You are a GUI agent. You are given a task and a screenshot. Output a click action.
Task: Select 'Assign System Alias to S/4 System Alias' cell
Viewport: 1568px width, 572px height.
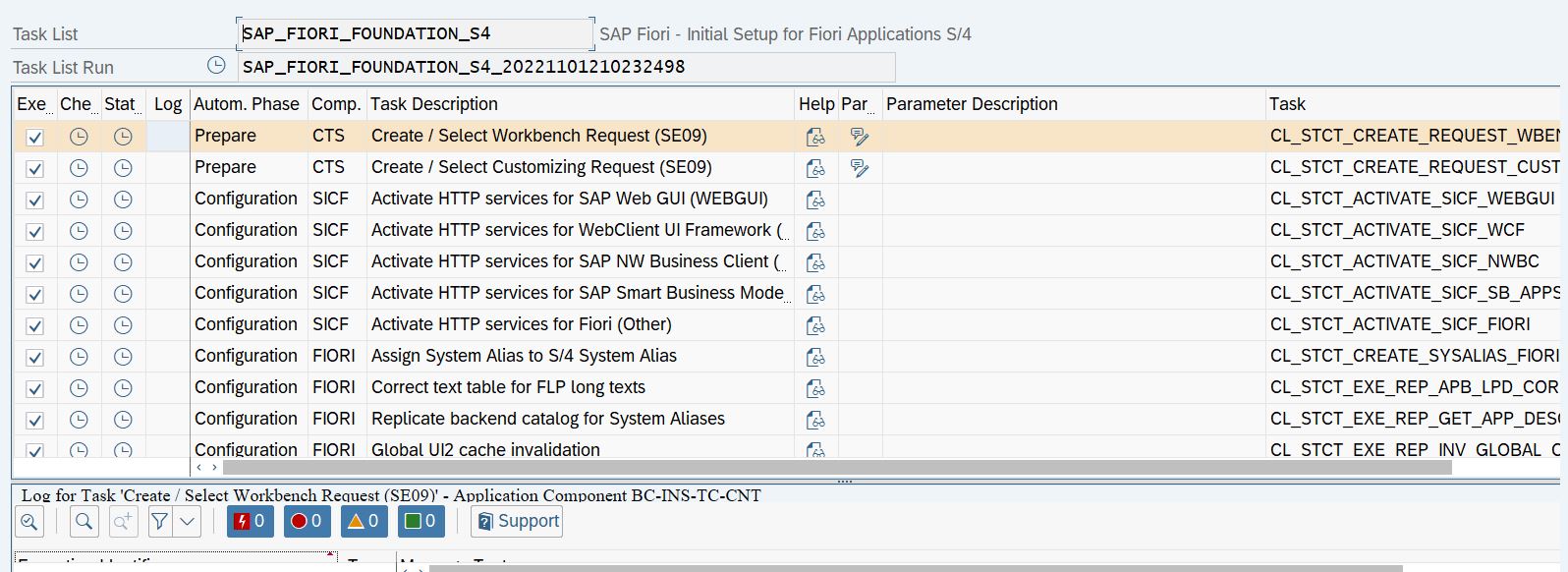pos(581,357)
